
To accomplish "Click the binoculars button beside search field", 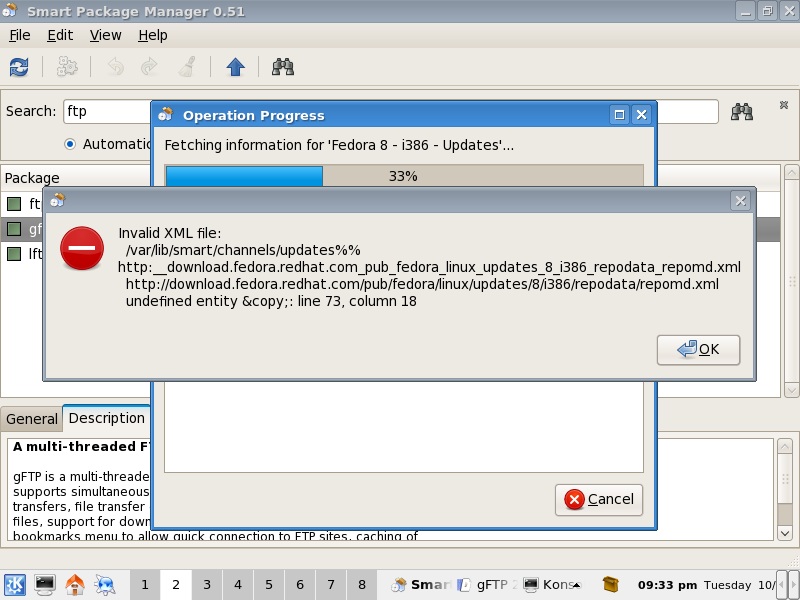I will (x=742, y=111).
